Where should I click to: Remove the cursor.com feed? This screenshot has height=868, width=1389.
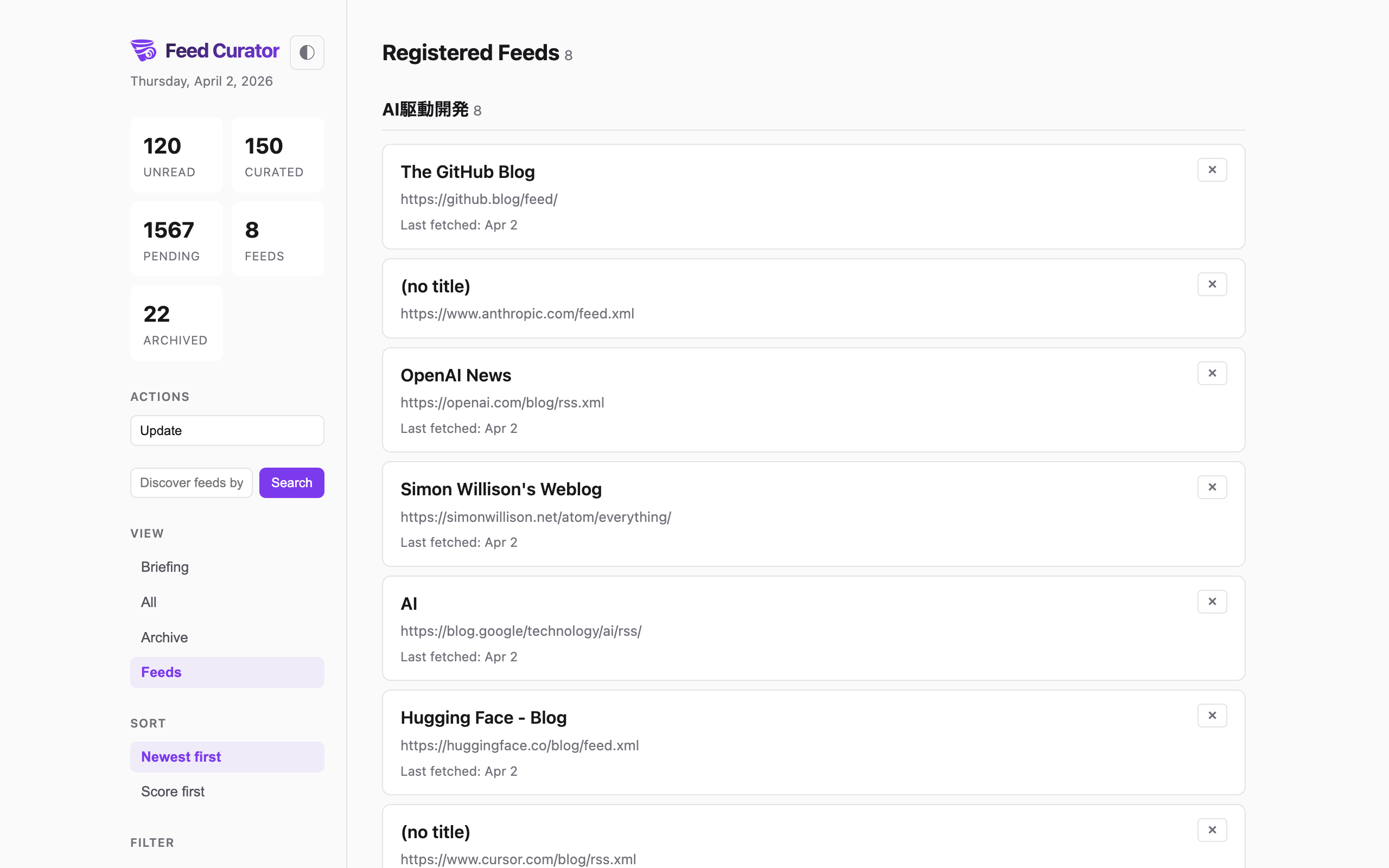[x=1212, y=829]
